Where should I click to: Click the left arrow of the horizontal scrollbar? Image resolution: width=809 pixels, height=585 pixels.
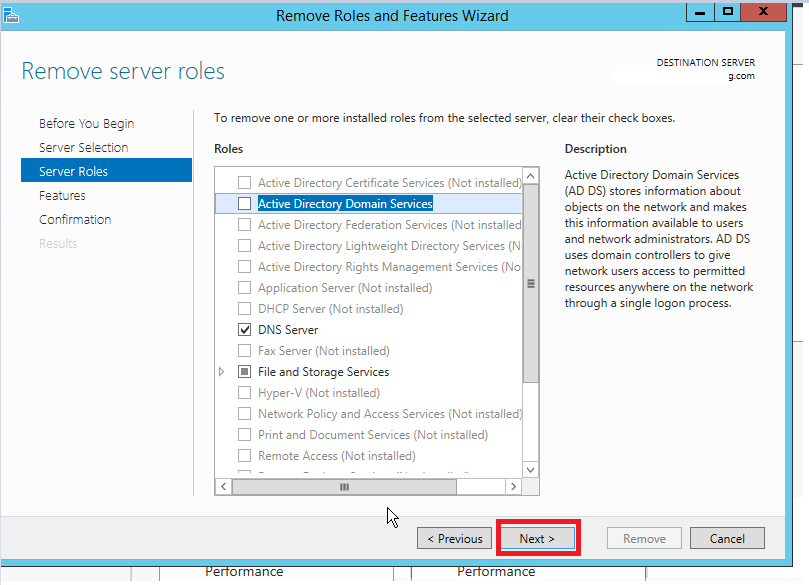coord(223,486)
